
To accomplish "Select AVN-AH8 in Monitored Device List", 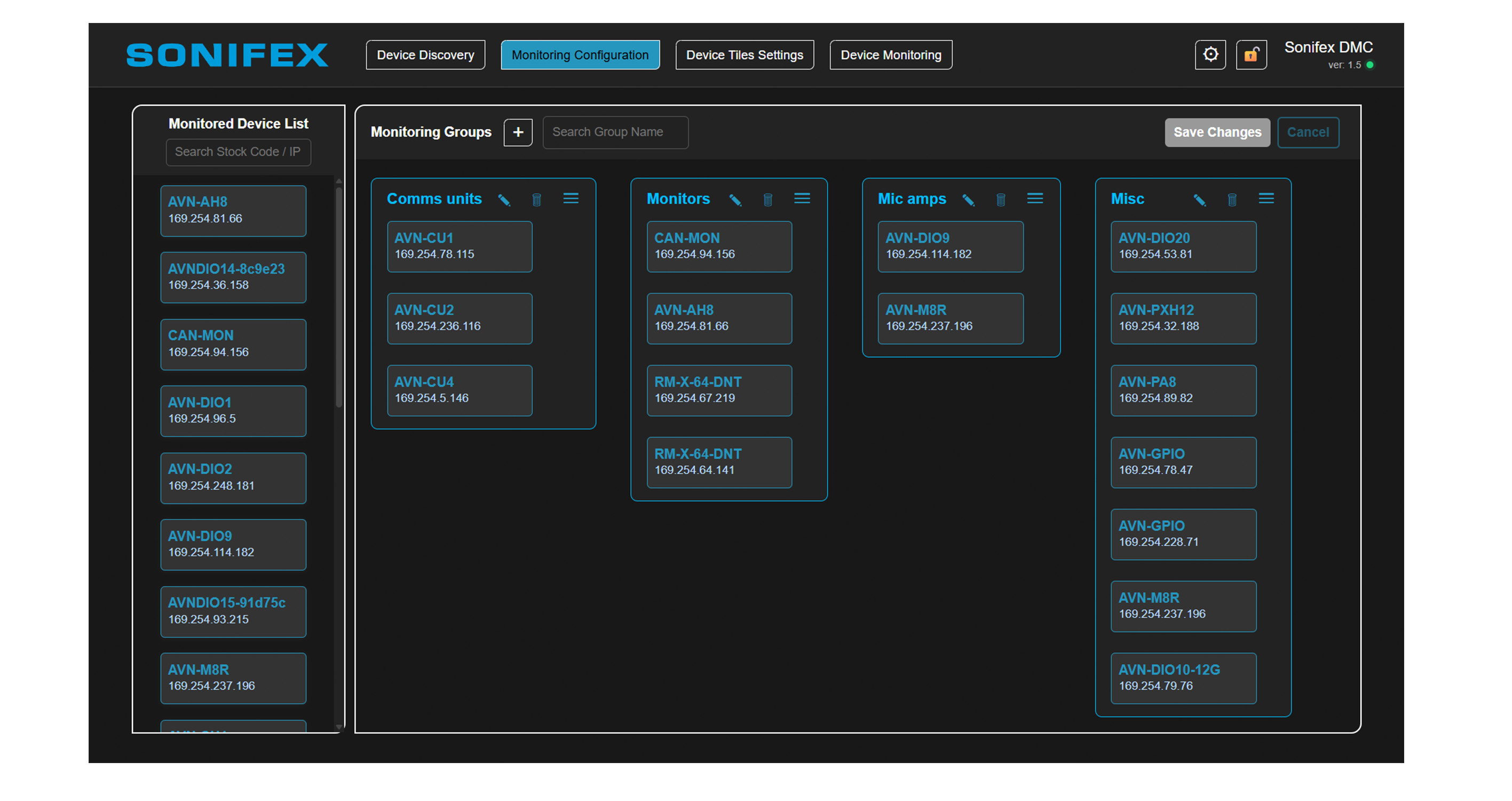I will (x=233, y=211).
